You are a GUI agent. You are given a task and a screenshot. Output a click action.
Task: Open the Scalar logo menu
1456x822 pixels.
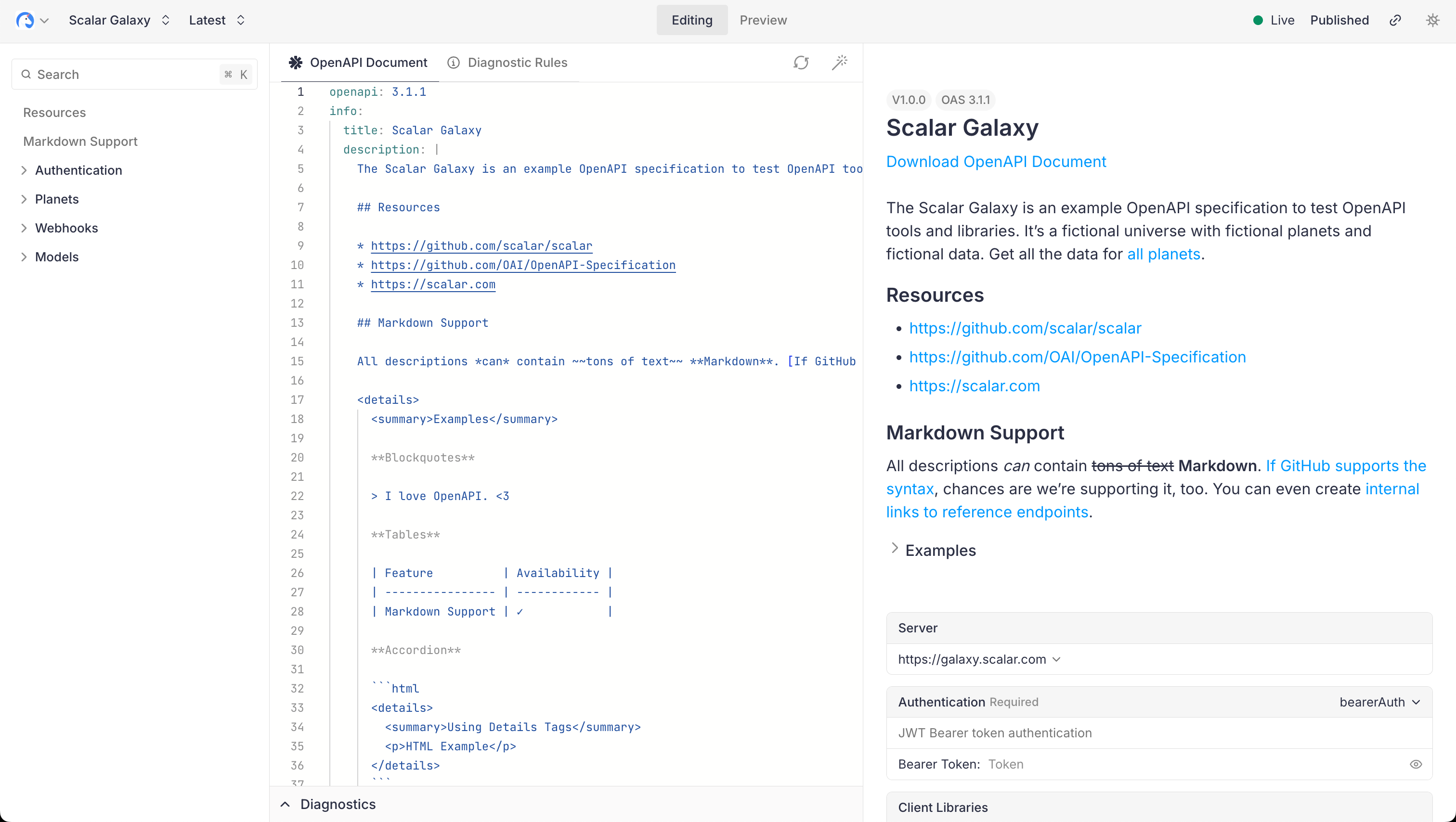click(32, 20)
